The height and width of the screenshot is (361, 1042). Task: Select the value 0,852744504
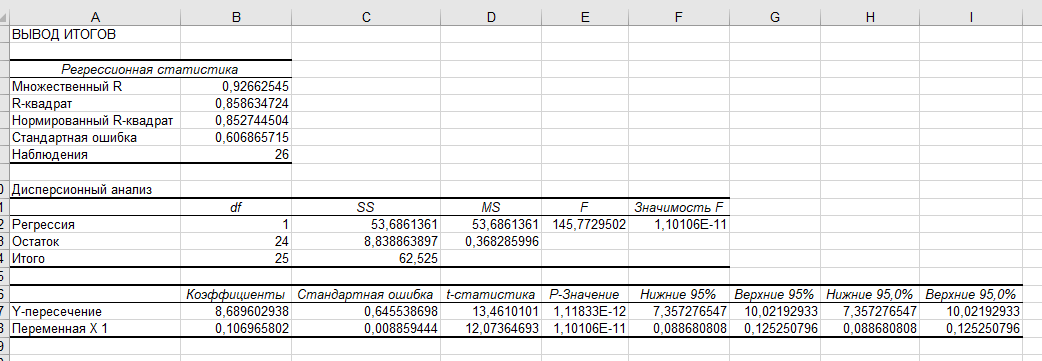[x=236, y=121]
